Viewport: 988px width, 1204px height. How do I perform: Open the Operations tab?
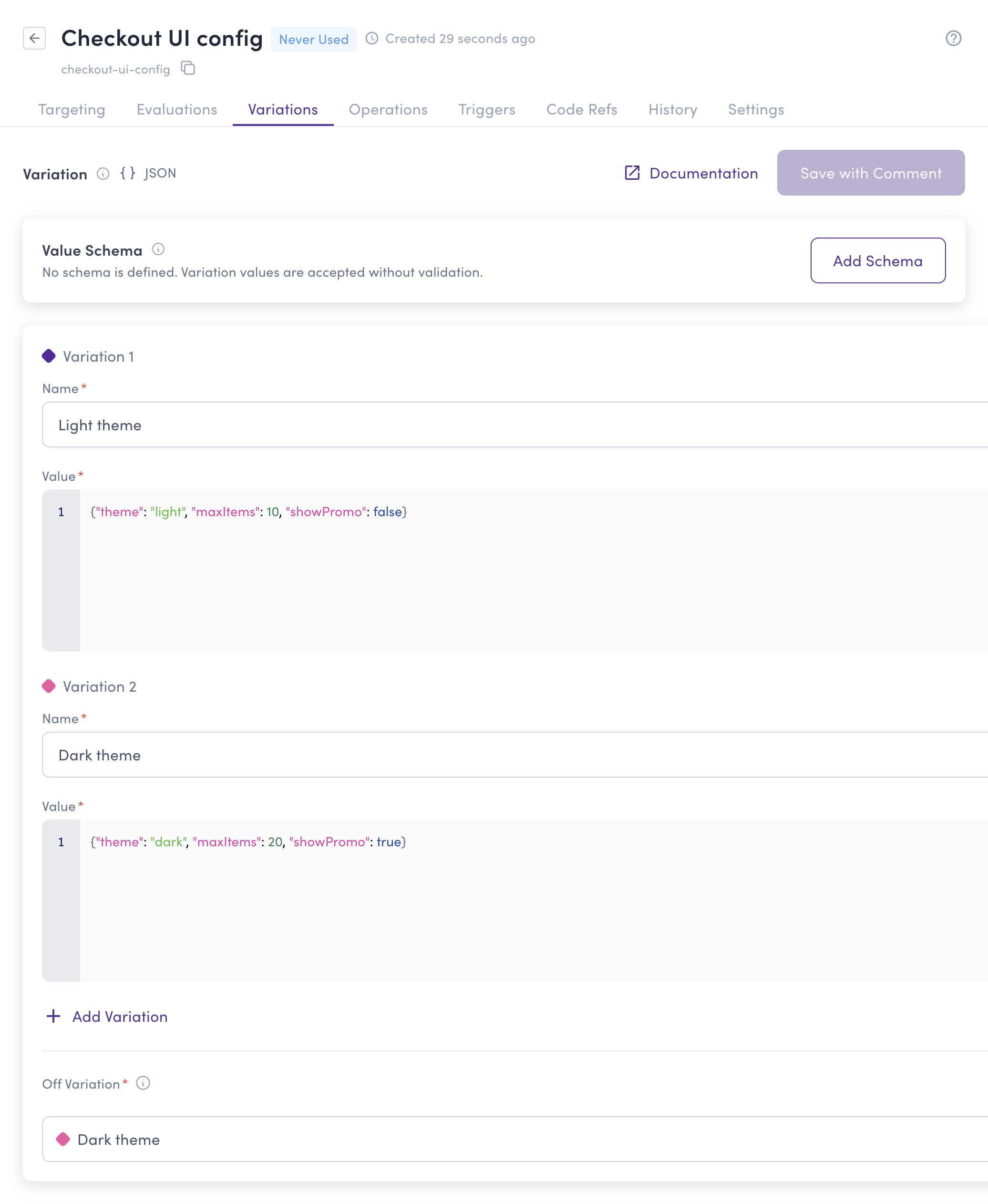(x=388, y=109)
